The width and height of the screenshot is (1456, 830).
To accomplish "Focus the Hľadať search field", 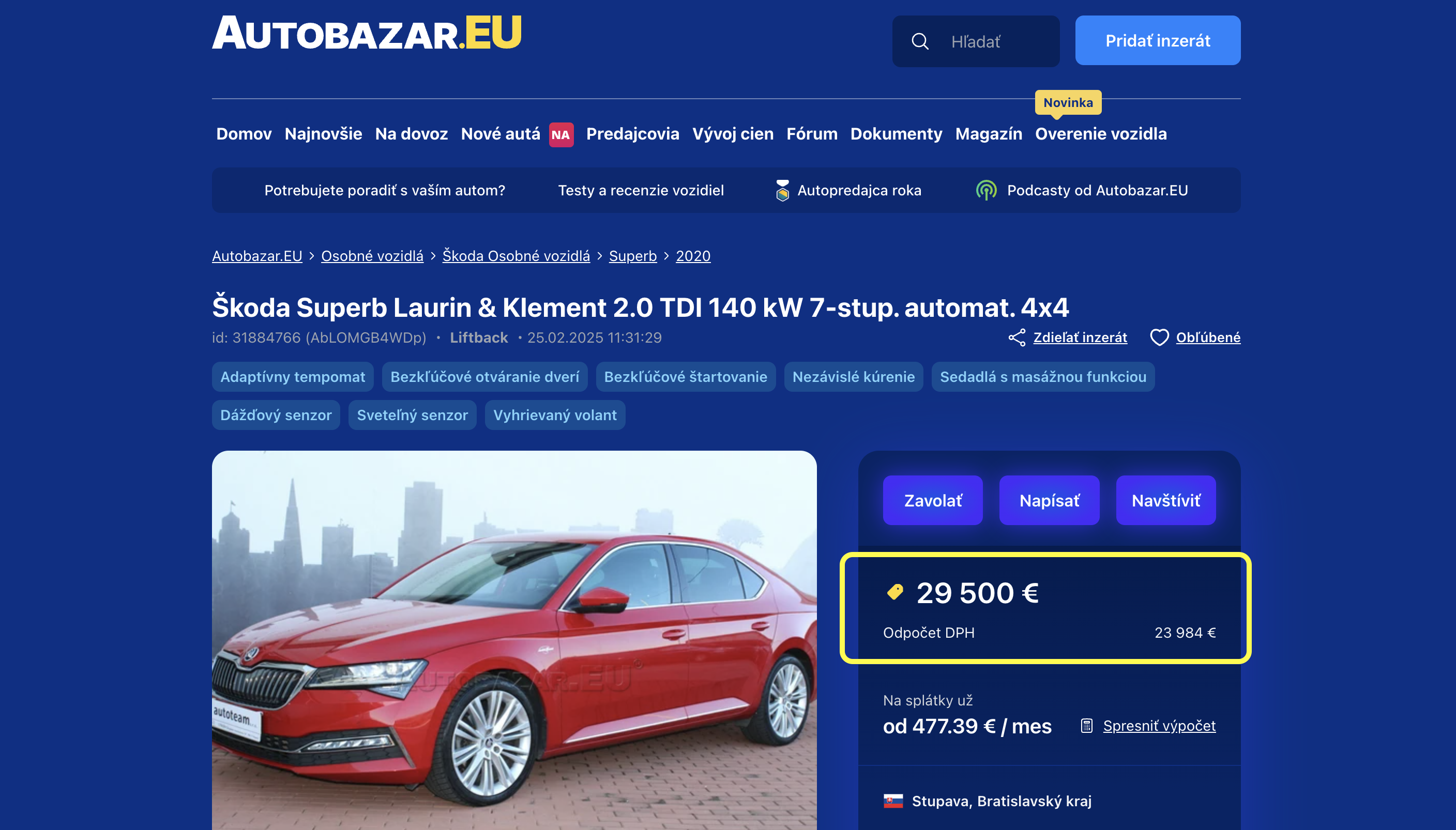I will coord(976,41).
